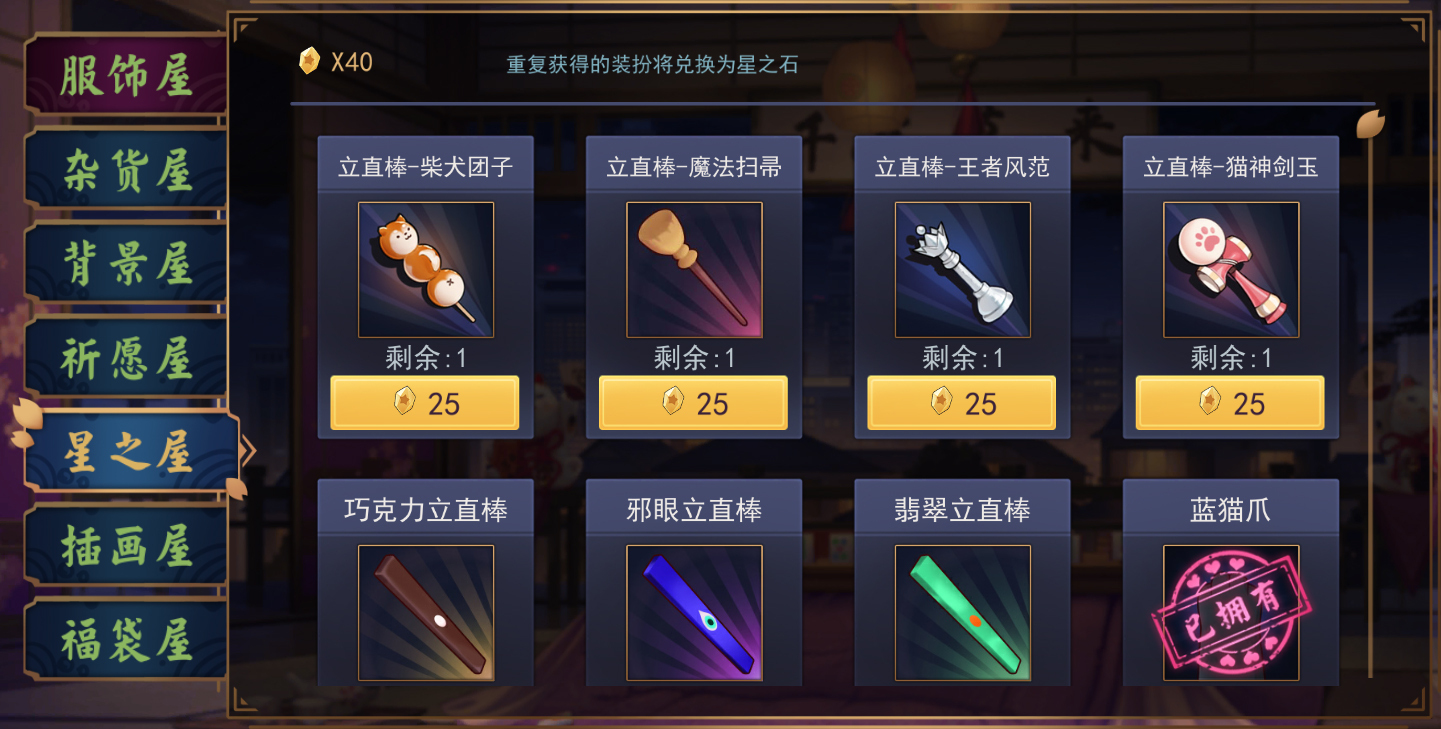Choose the green jade stick icon
Viewport: 1441px width, 729px height.
click(963, 613)
